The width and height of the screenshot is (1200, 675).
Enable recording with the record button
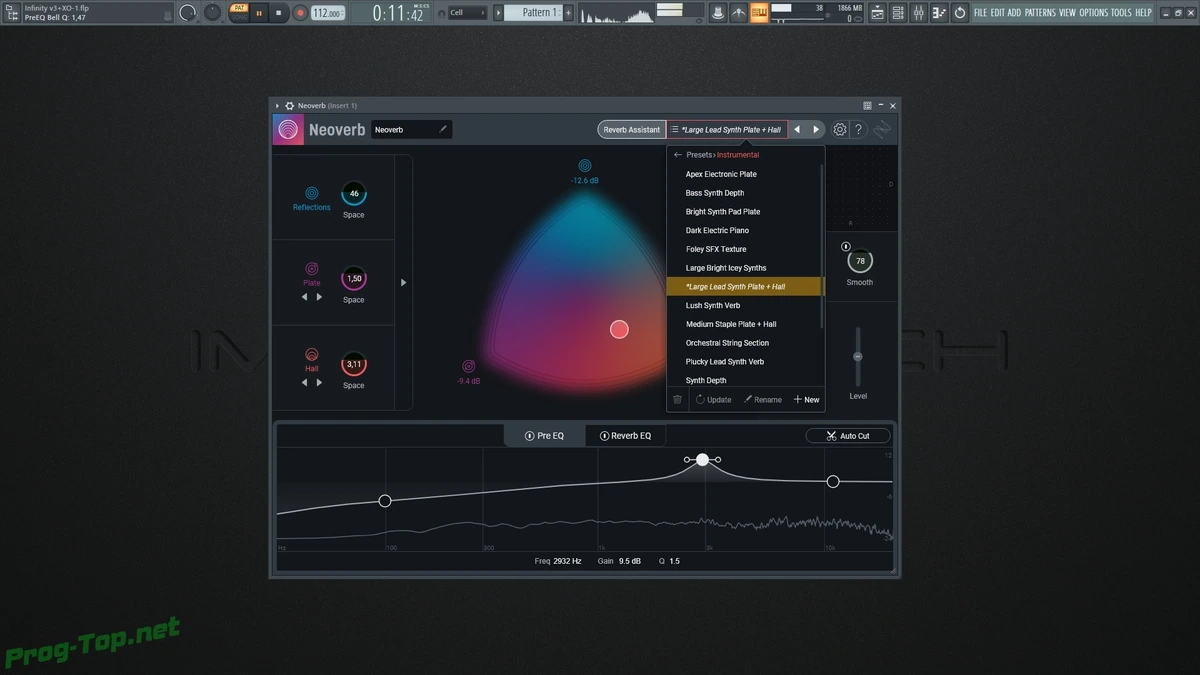point(299,13)
